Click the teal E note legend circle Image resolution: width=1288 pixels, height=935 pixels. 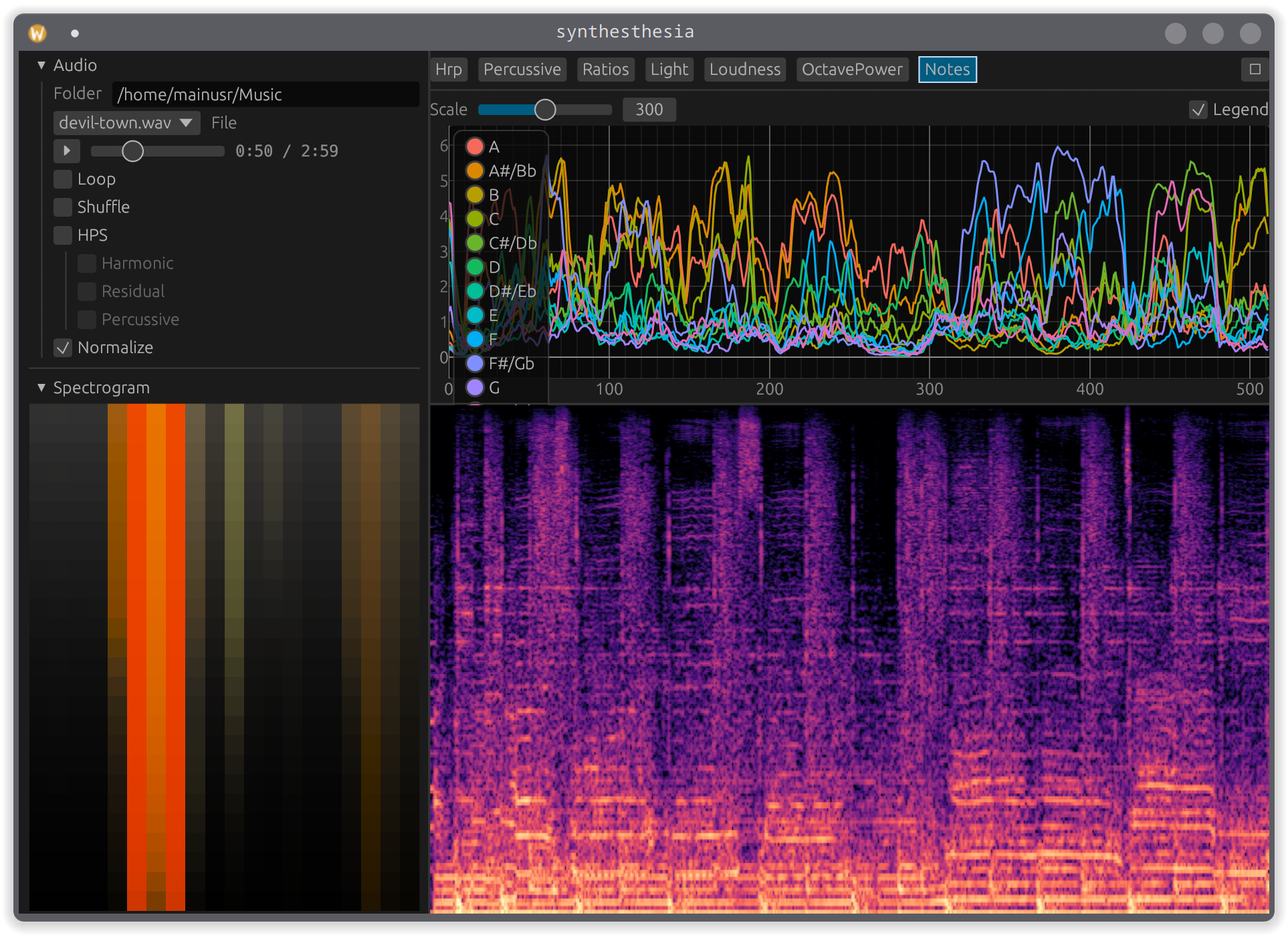[x=475, y=315]
